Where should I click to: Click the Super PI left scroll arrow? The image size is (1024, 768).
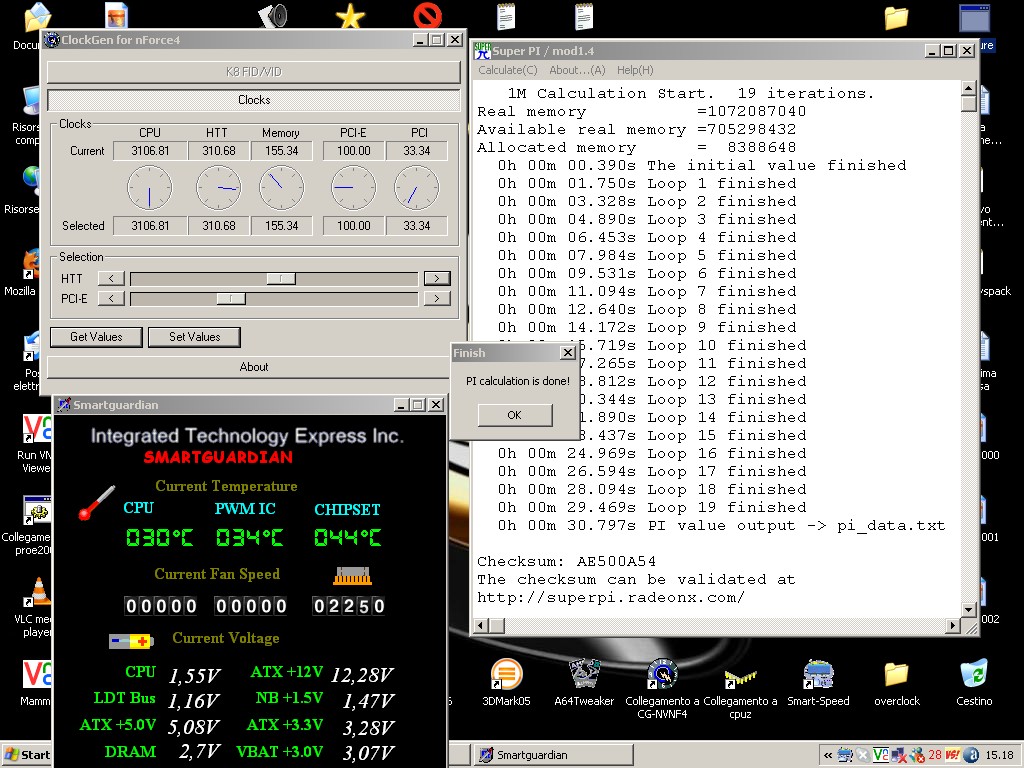click(482, 626)
